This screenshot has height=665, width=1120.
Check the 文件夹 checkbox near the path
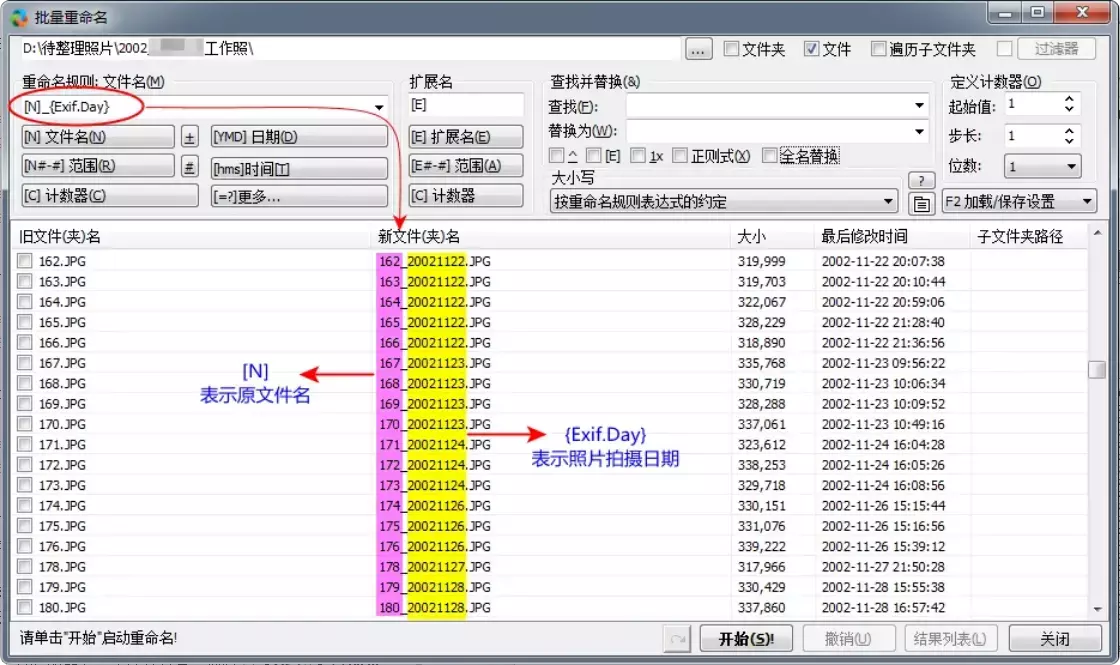(731, 47)
